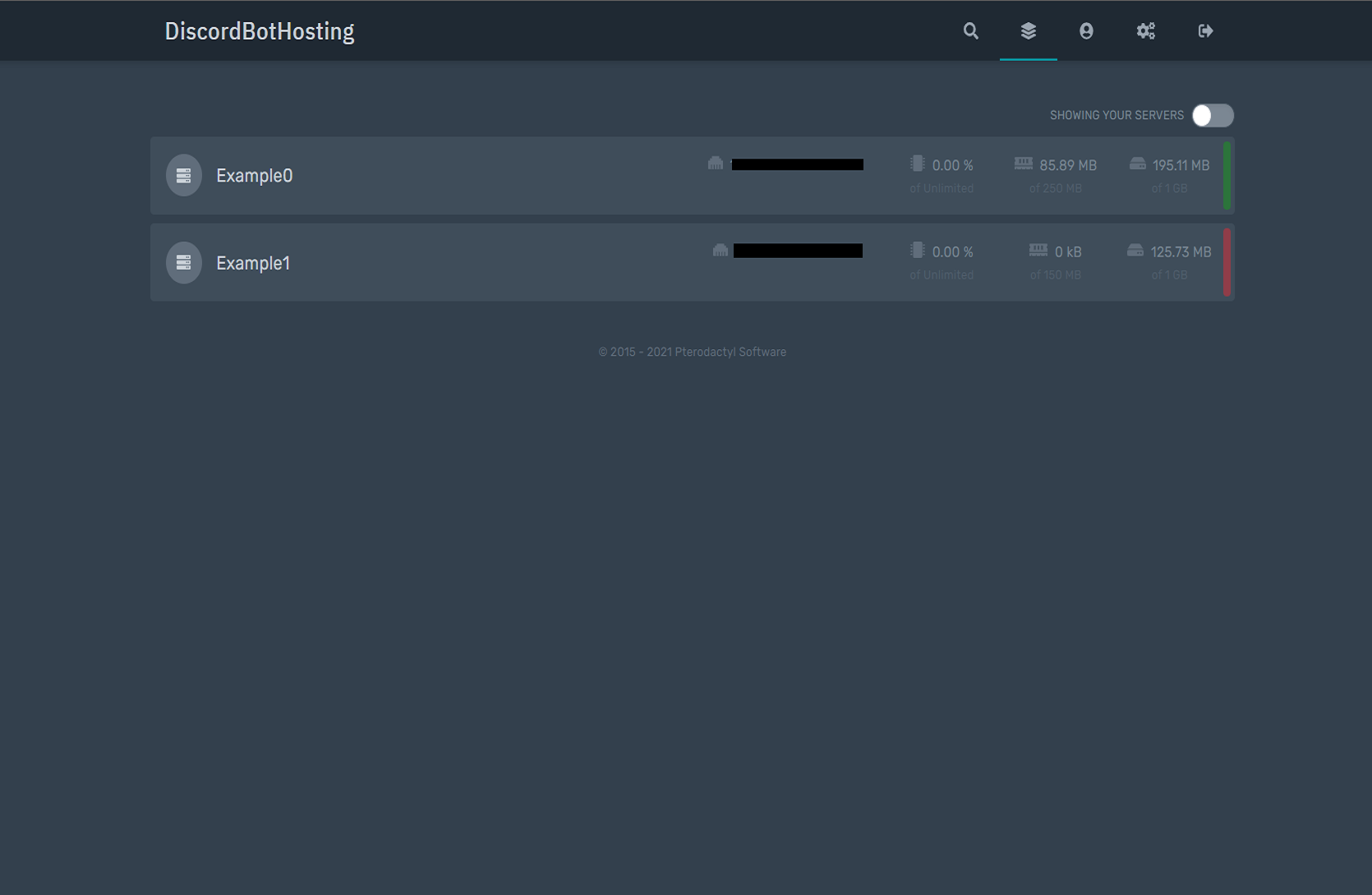Image resolution: width=1372 pixels, height=895 pixels.
Task: Open the search panel via magnifier icon
Action: coord(970,30)
